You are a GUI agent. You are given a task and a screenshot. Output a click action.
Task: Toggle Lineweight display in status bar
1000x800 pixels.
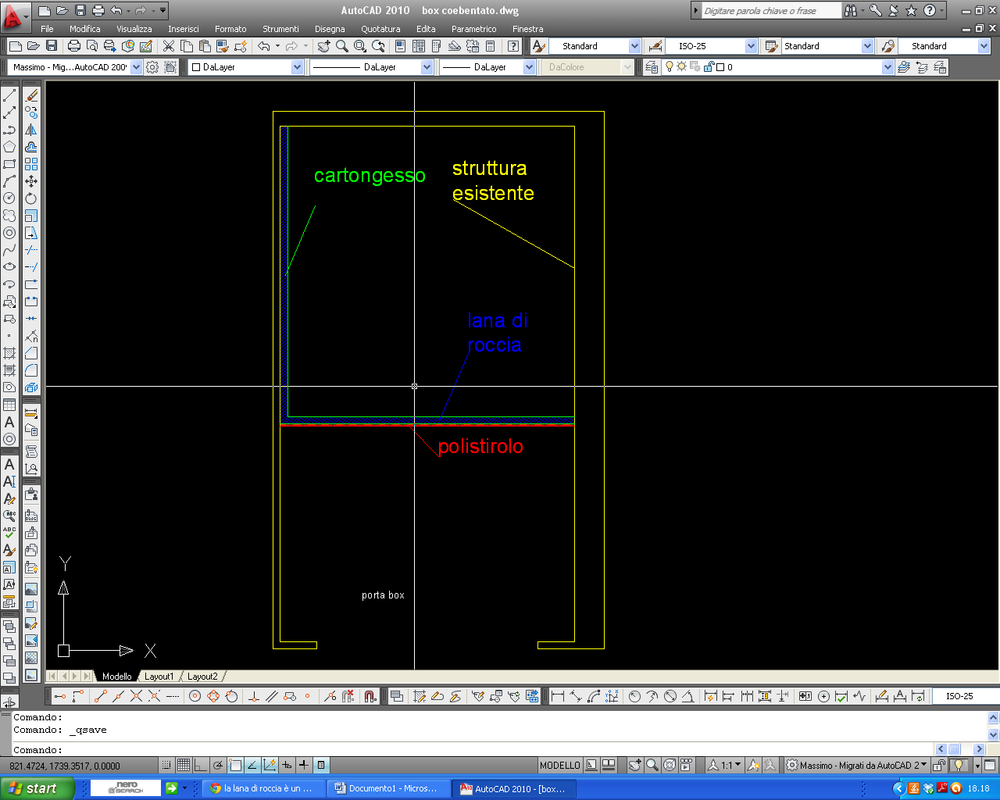tap(304, 765)
